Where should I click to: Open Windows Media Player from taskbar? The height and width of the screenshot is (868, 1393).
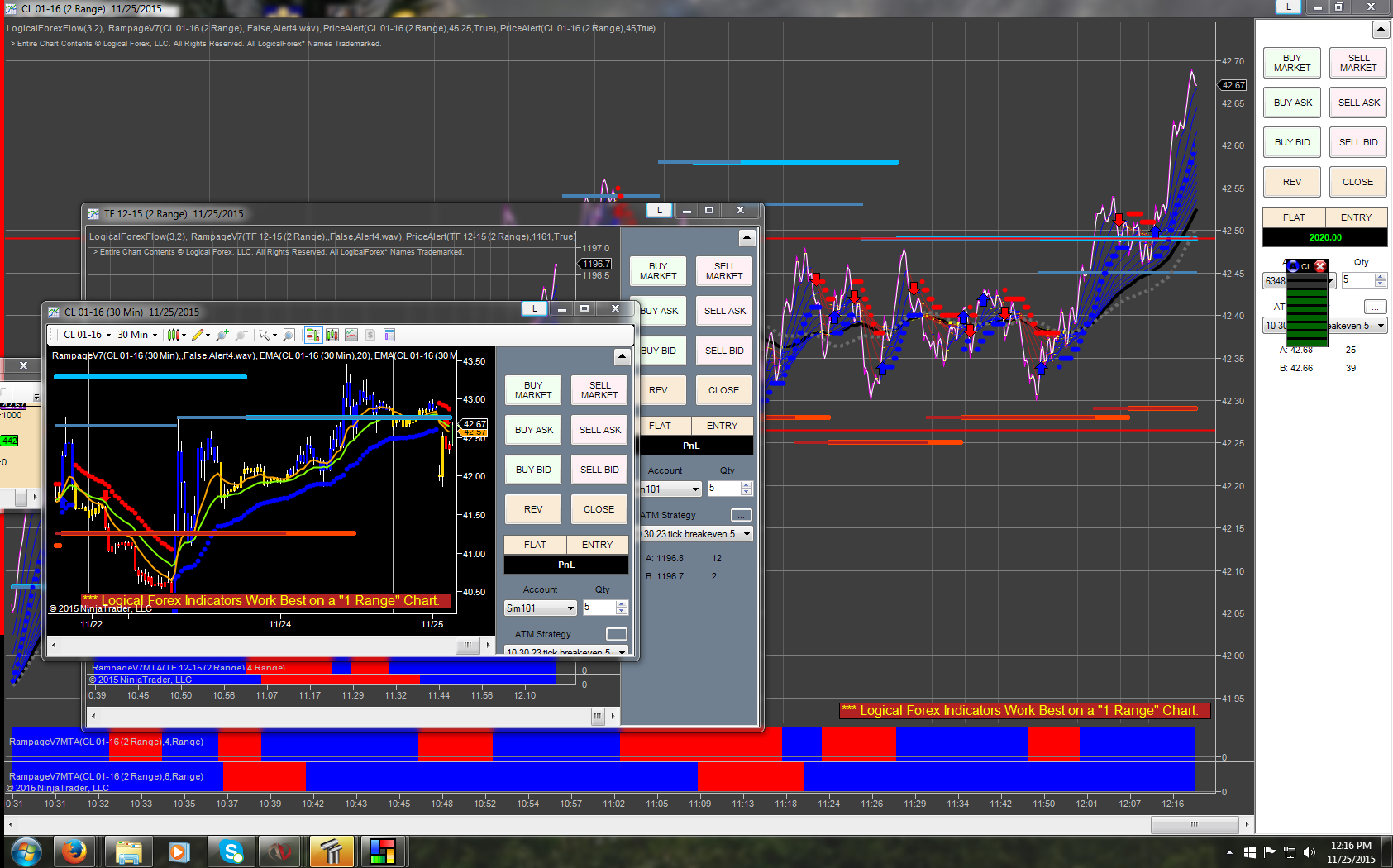pyautogui.click(x=179, y=851)
